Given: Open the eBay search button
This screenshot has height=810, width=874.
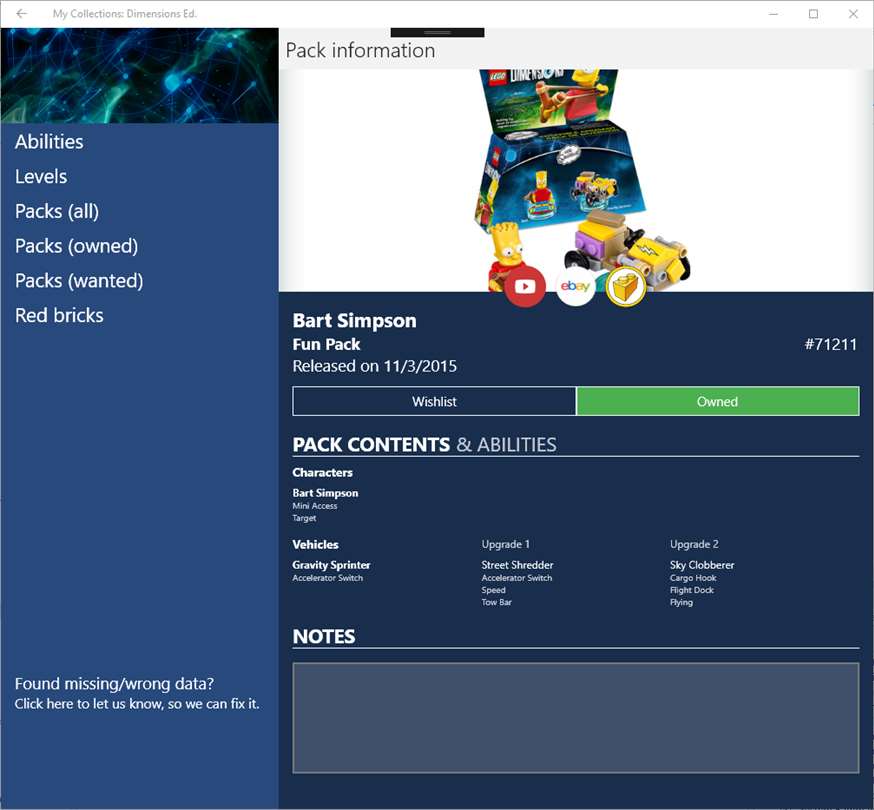Looking at the screenshot, I should (x=575, y=286).
